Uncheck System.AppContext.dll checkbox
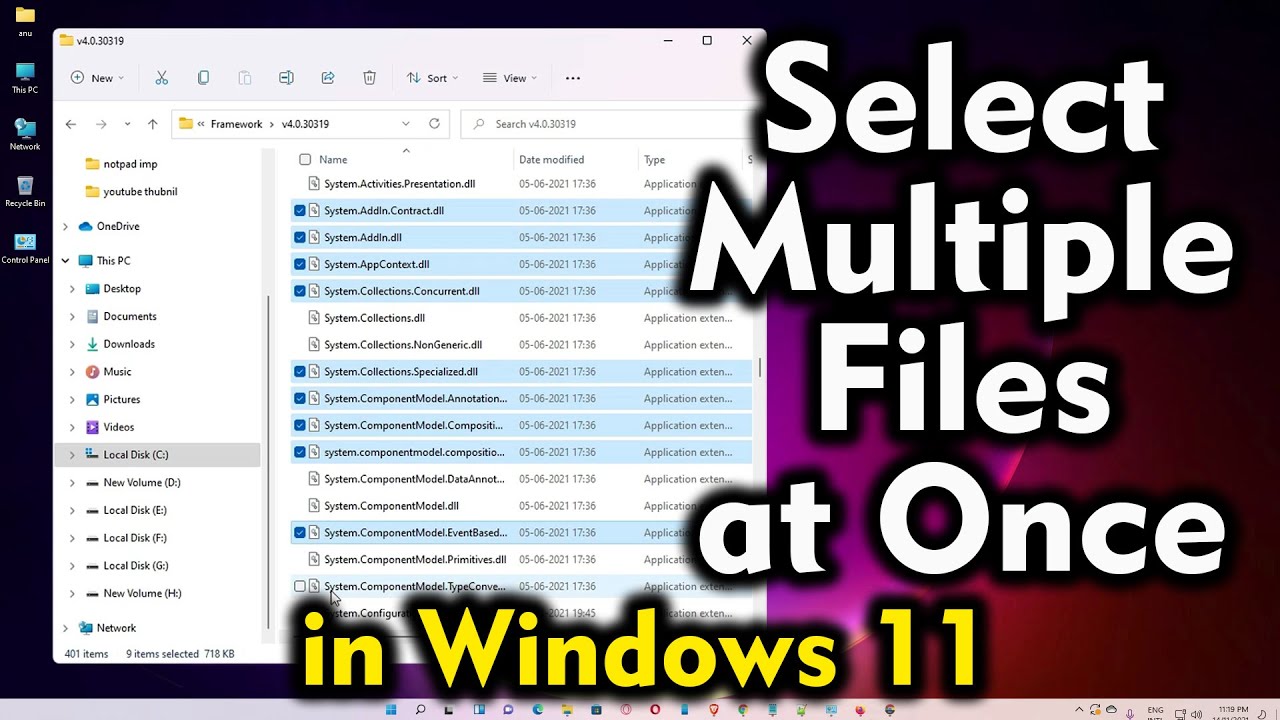Viewport: 1280px width, 720px height. [x=300, y=265]
